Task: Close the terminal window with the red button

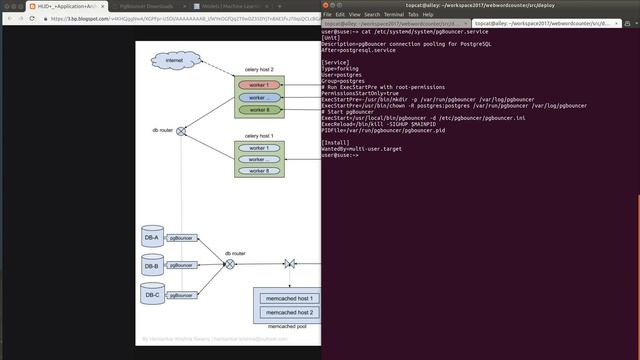Action: [x=325, y=5]
